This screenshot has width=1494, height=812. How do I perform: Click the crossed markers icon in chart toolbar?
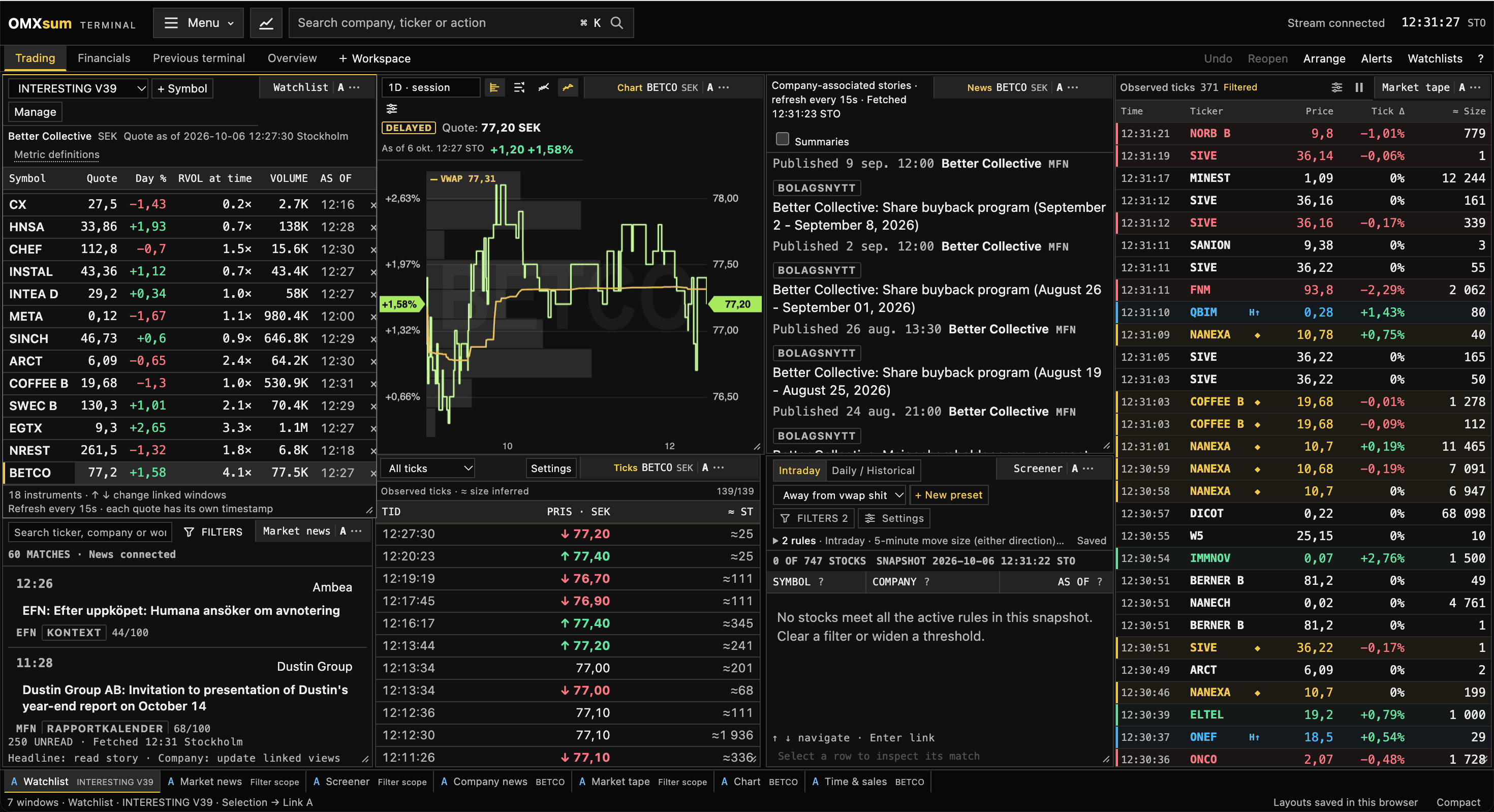coord(543,87)
